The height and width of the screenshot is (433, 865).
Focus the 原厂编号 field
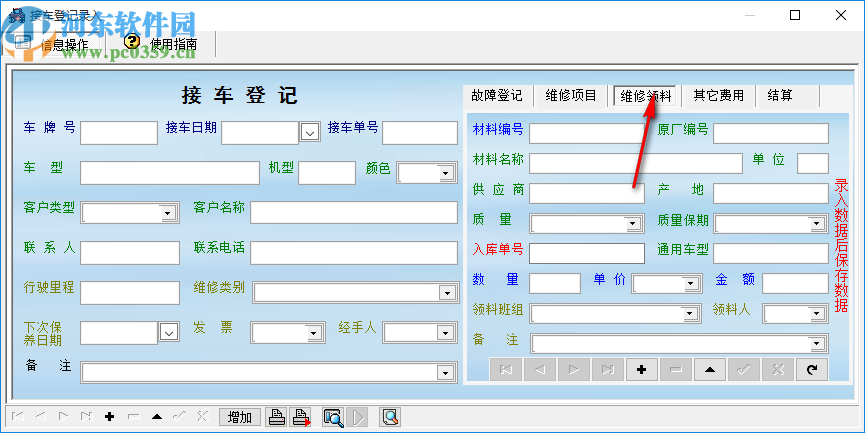click(x=771, y=133)
